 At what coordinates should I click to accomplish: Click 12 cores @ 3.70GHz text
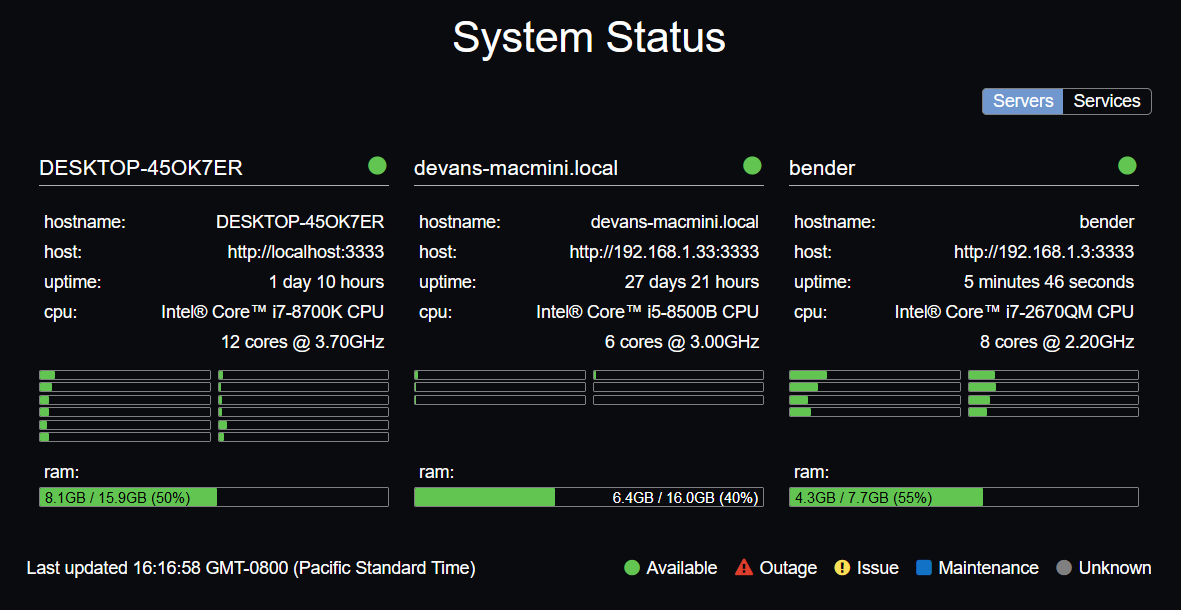(x=303, y=342)
